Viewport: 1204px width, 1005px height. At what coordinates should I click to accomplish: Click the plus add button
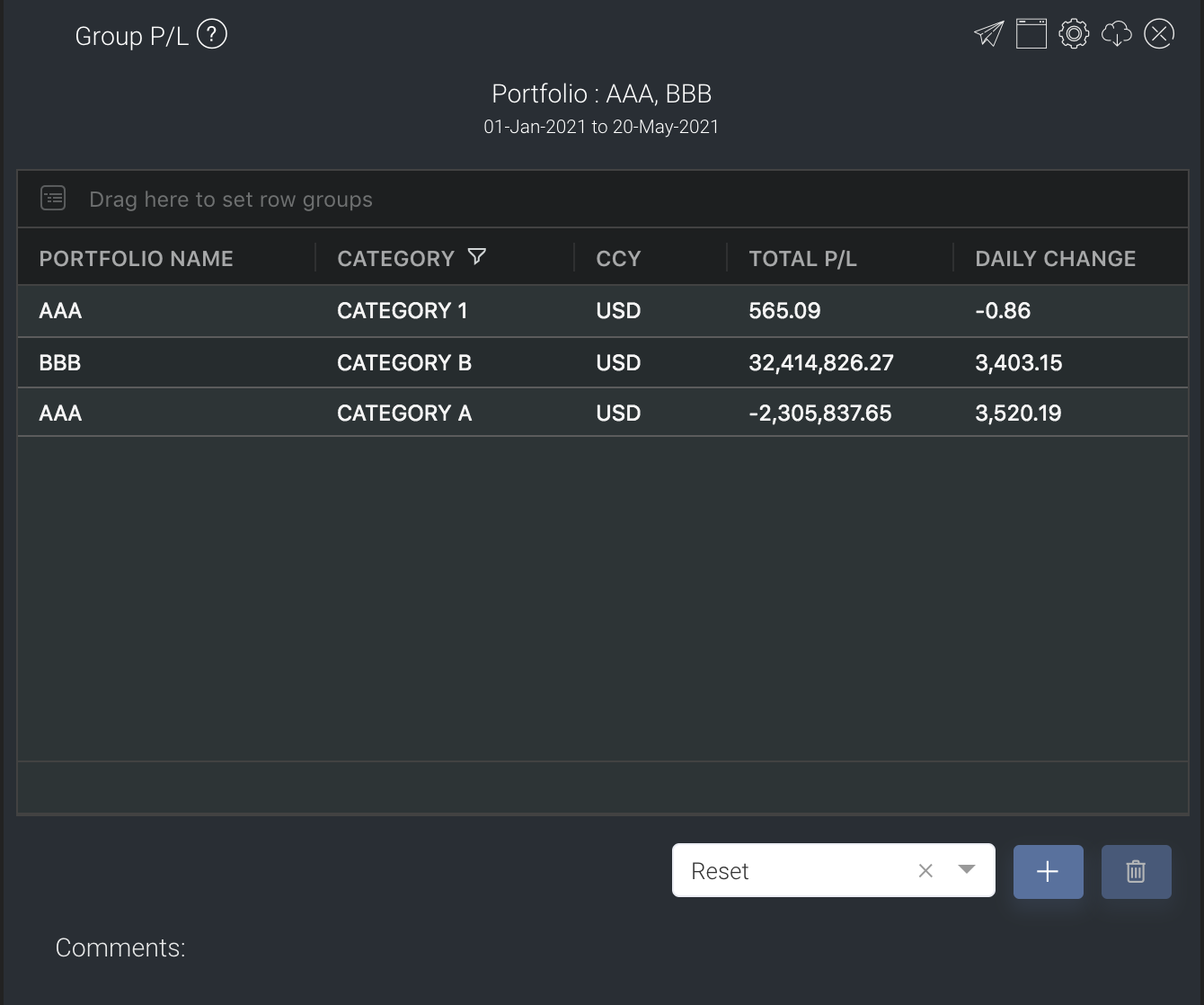click(1048, 871)
